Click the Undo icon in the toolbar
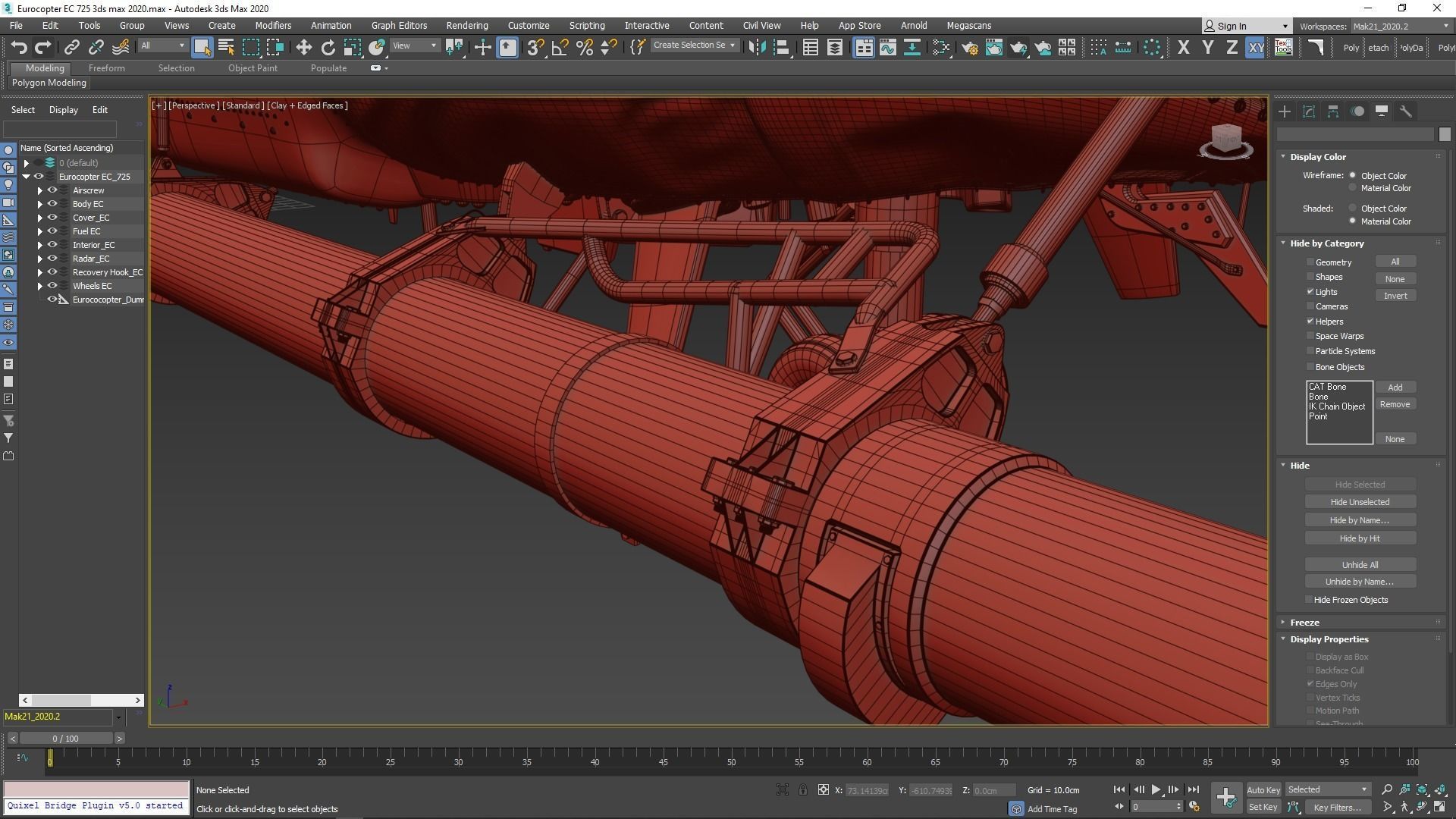1456x819 pixels. pos(19,47)
